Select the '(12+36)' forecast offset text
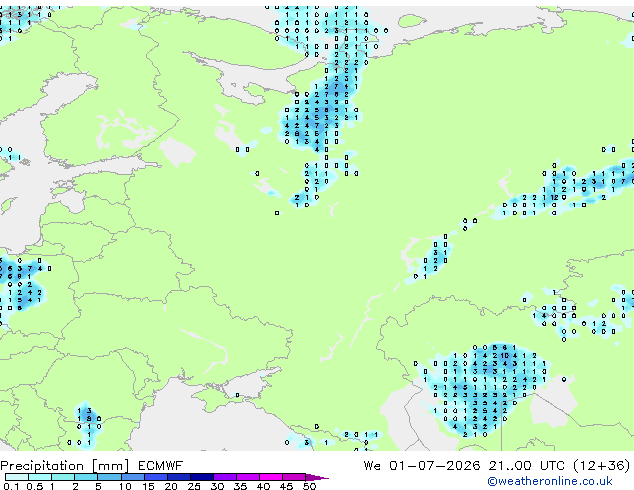Viewport: 634px width, 490px height. (x=602, y=466)
